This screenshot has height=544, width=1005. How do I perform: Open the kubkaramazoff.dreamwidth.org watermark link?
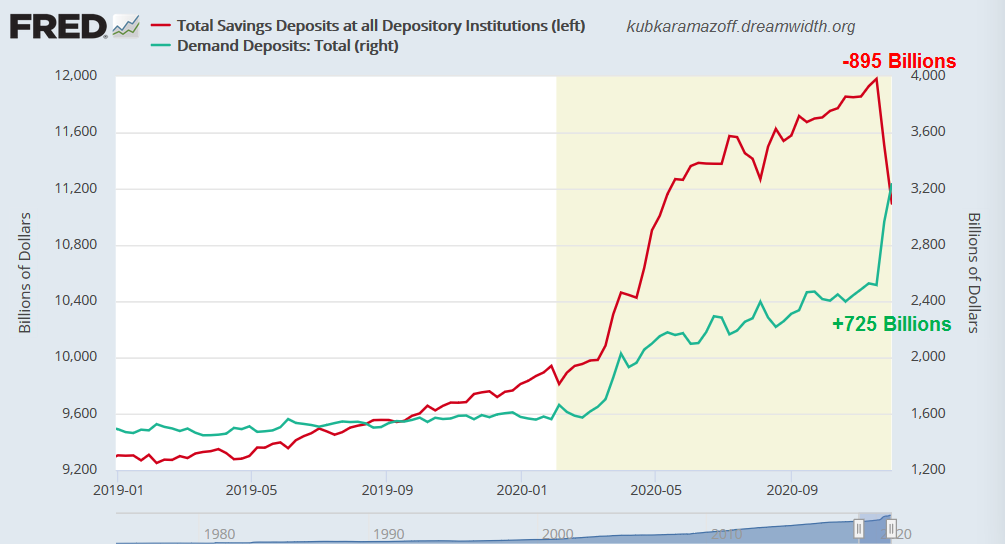740,27
